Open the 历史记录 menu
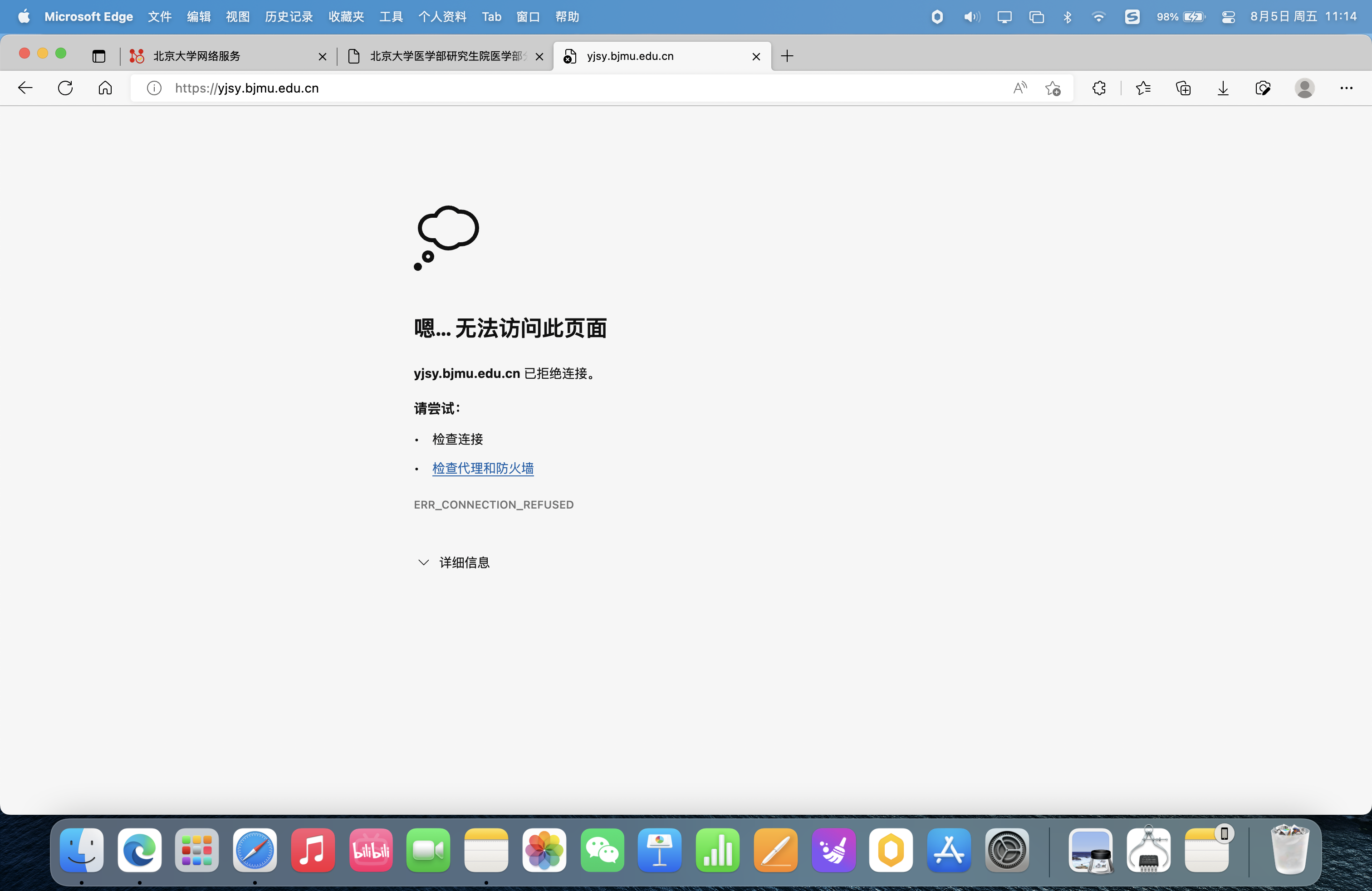Image resolution: width=1372 pixels, height=891 pixels. pyautogui.click(x=288, y=17)
